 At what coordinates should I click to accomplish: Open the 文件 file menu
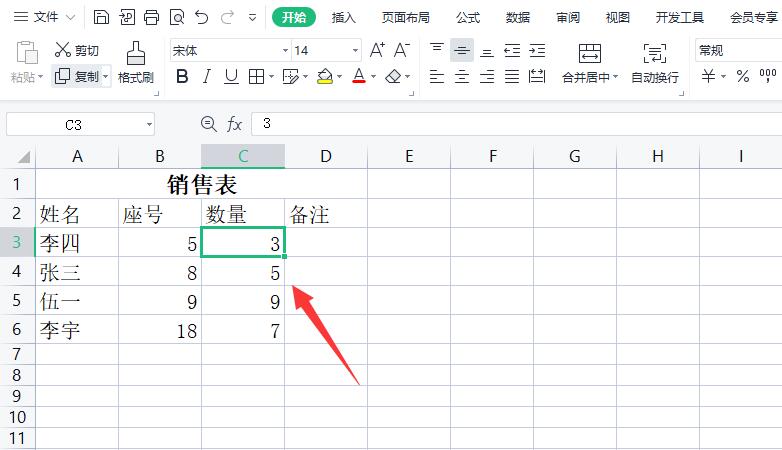[x=36, y=17]
